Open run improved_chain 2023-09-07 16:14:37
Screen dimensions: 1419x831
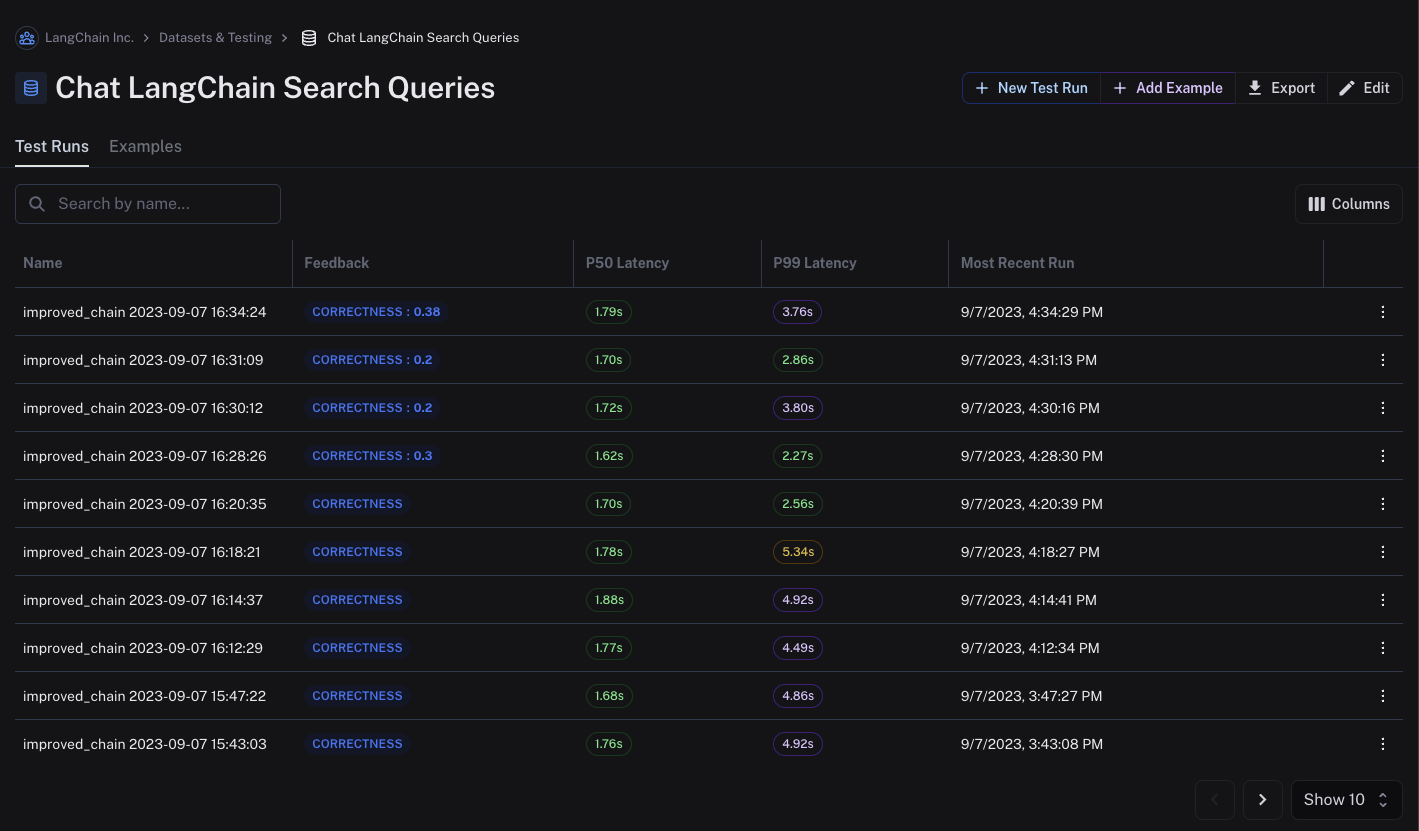click(x=143, y=600)
